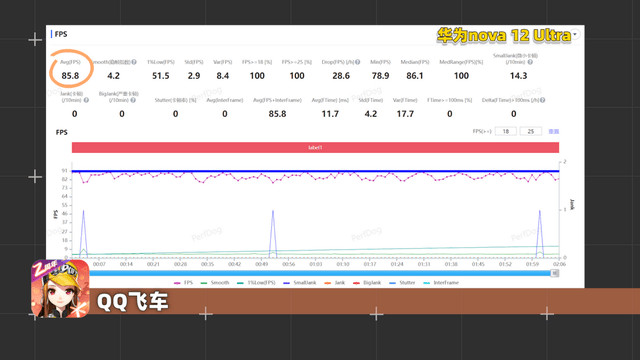Click help icon next to BigJank(/10min)
640x360 pixels.
tap(133, 100)
